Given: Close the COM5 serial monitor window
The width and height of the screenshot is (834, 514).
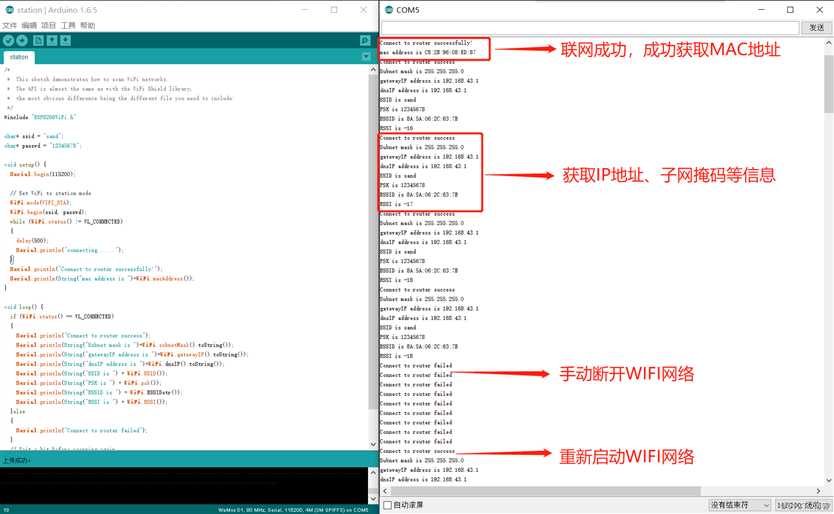Looking at the screenshot, I should point(820,10).
